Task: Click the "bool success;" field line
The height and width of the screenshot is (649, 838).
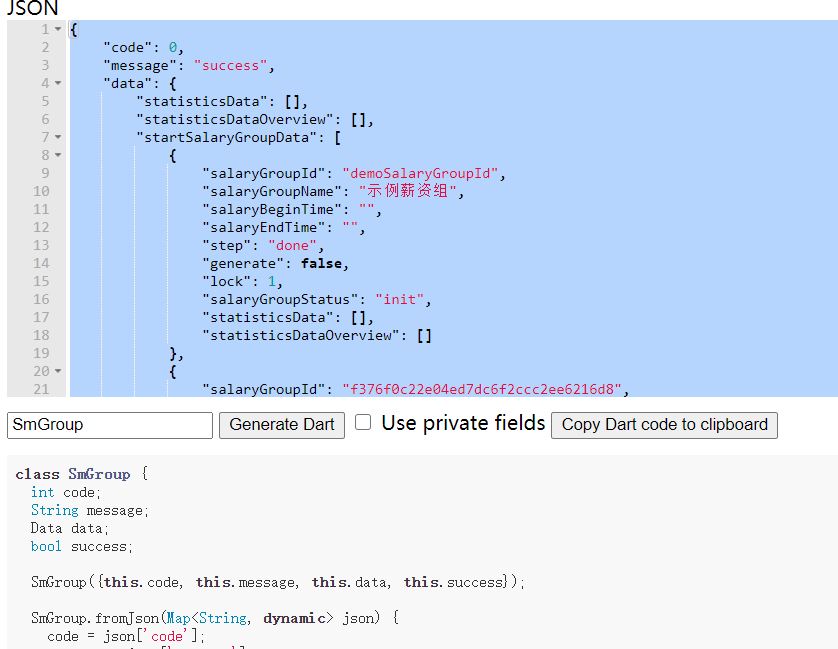Action: coord(81,546)
